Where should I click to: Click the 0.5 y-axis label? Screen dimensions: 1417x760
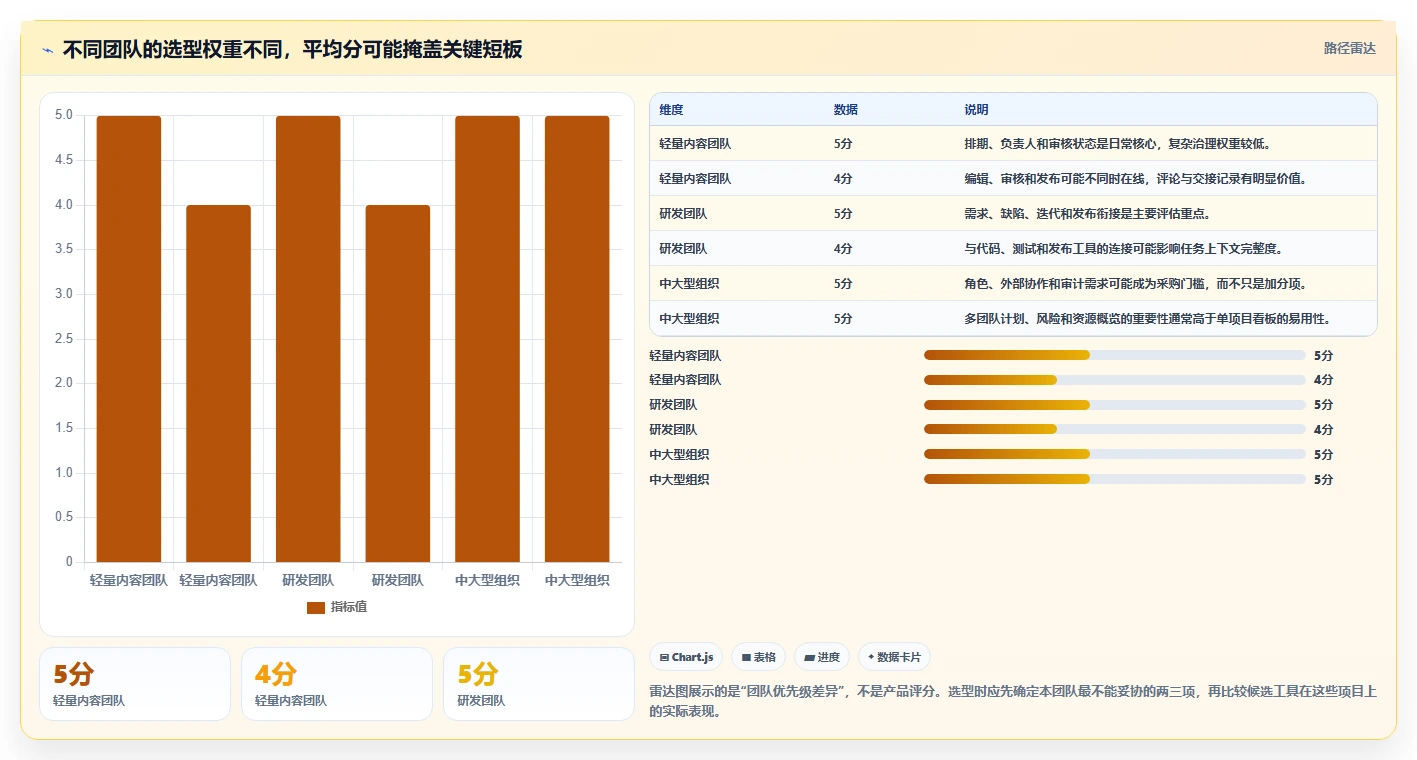click(x=63, y=517)
